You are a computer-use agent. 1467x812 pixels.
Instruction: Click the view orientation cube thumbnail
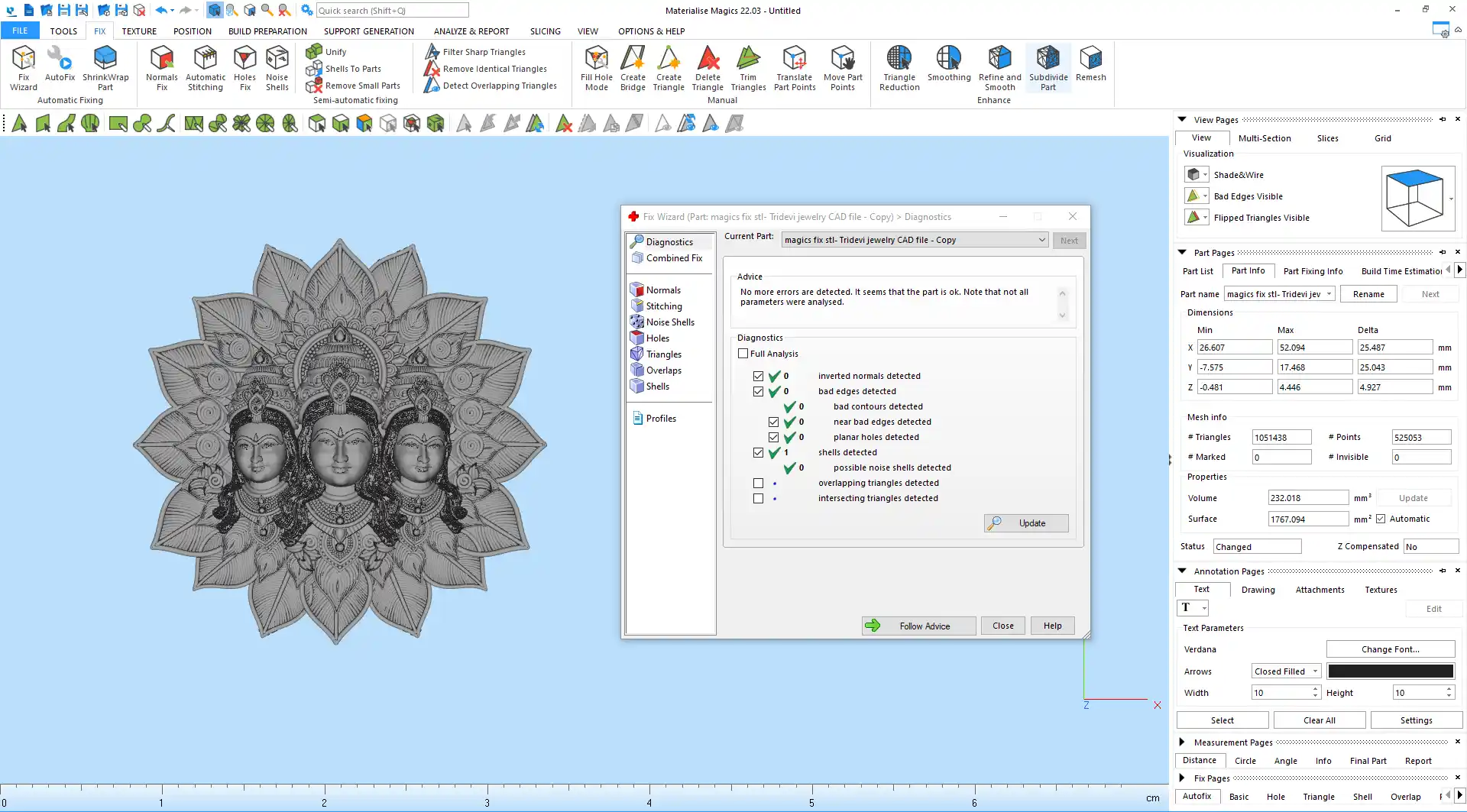point(1414,199)
